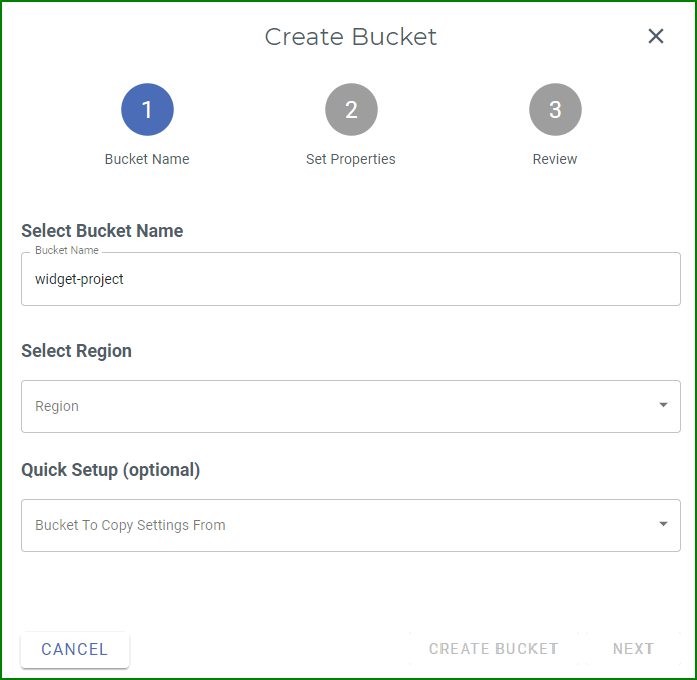Viewport: 697px width, 680px height.
Task: Click the step 3 circle
Action: click(555, 110)
